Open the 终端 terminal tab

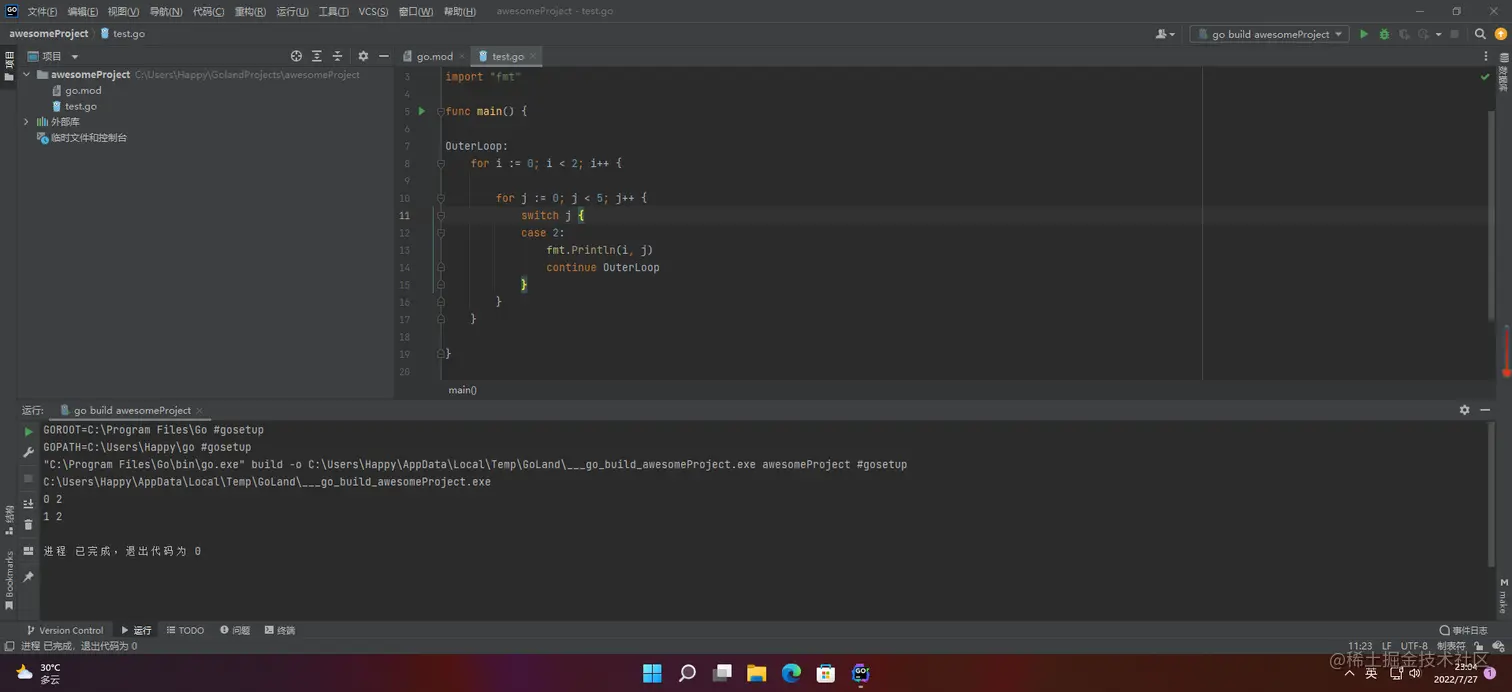pos(280,630)
